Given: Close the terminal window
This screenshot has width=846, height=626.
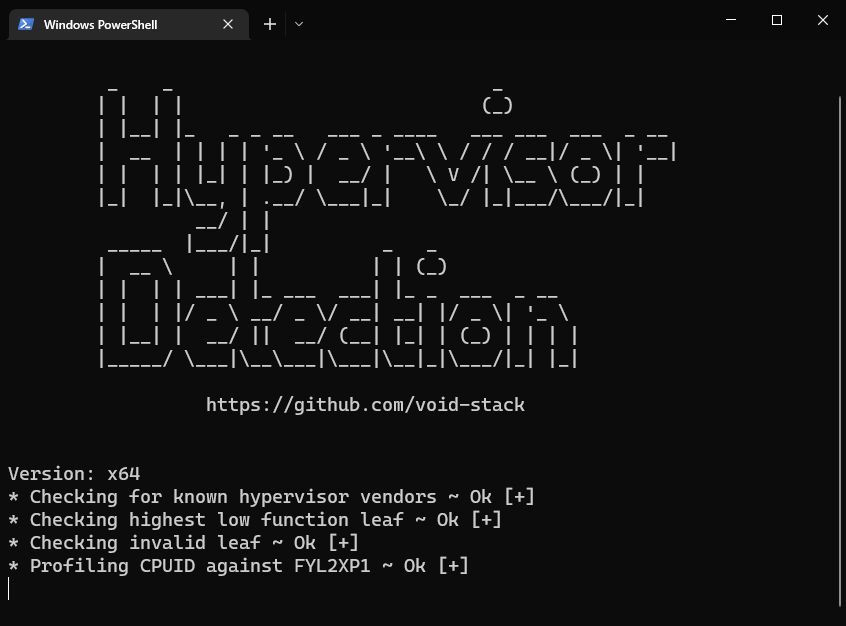Looking at the screenshot, I should tap(823, 20).
